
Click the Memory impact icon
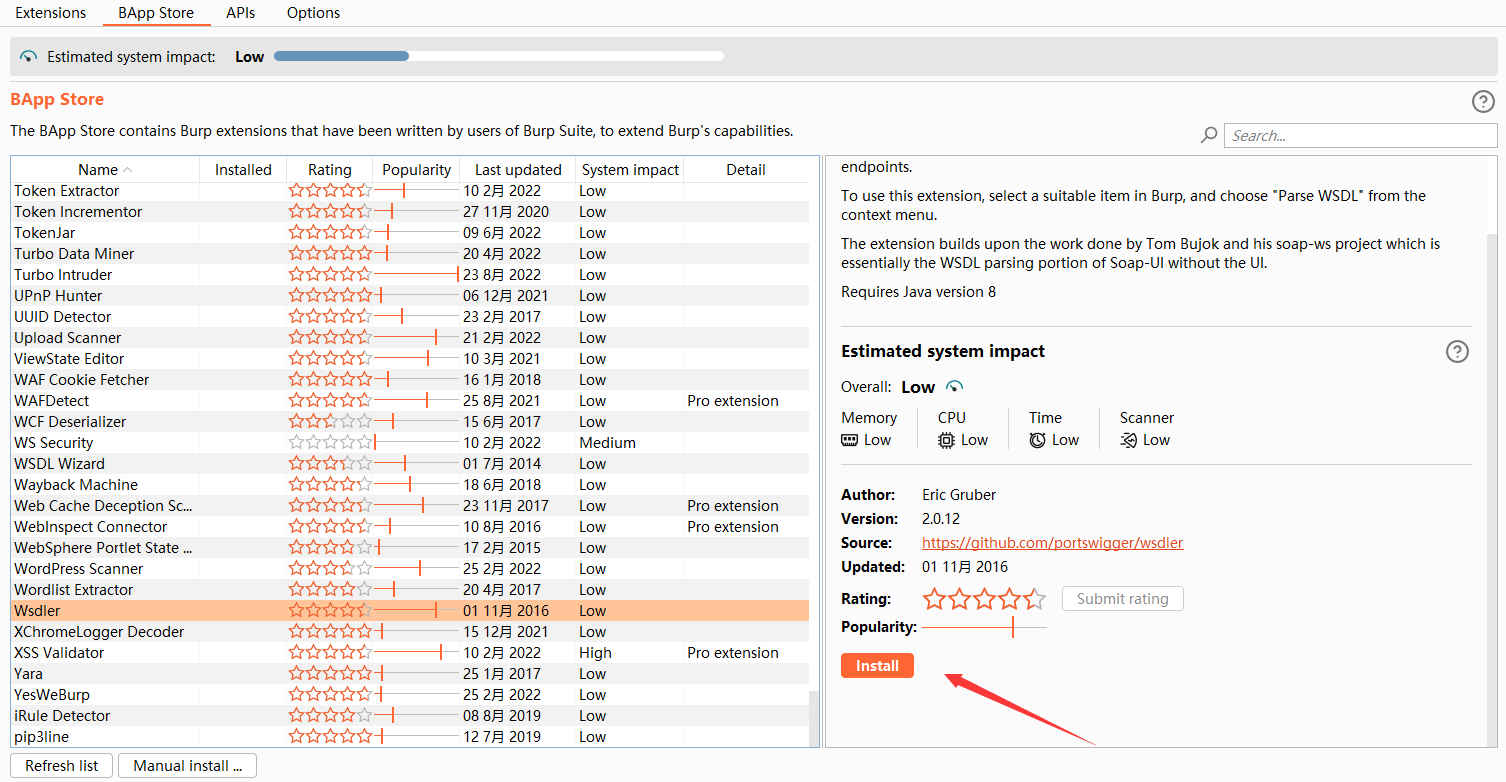850,440
